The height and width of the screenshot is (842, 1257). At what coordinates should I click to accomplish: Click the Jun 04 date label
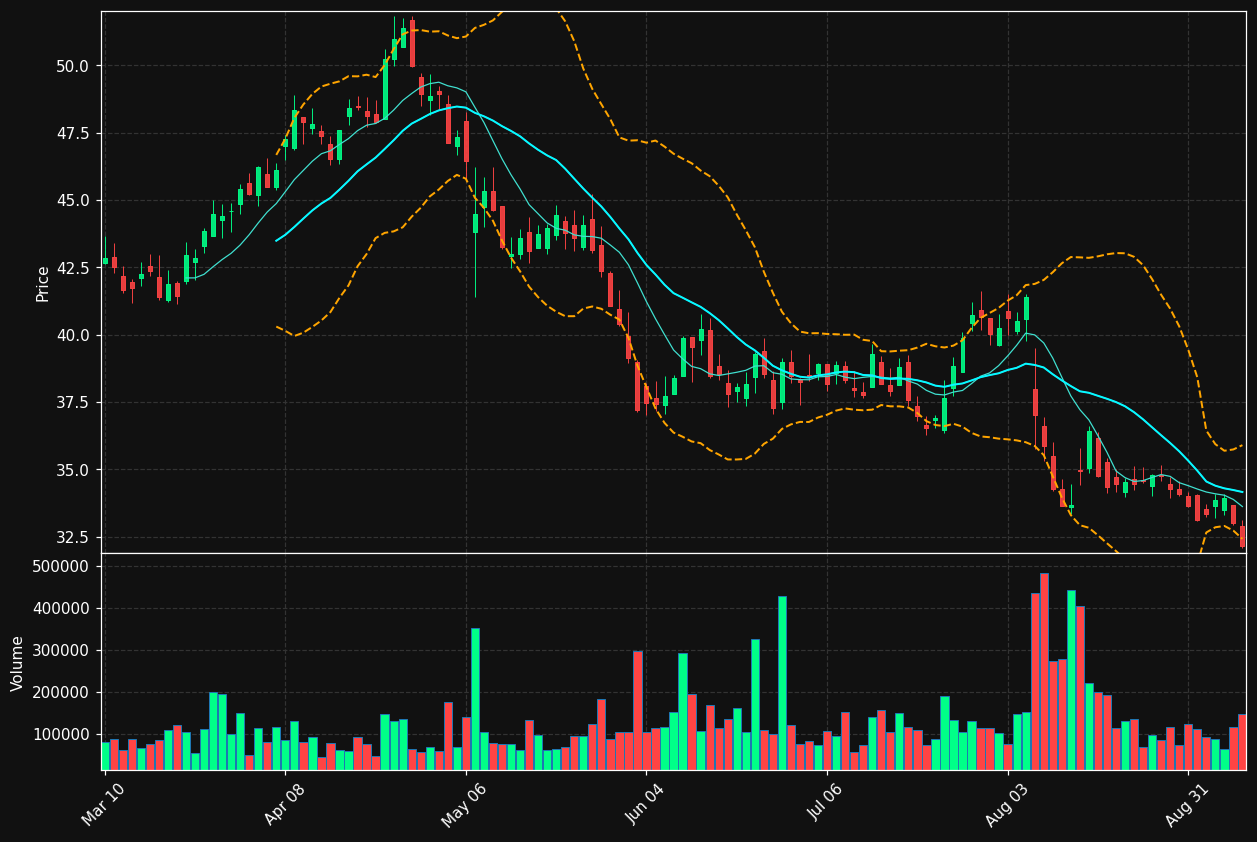coord(645,805)
